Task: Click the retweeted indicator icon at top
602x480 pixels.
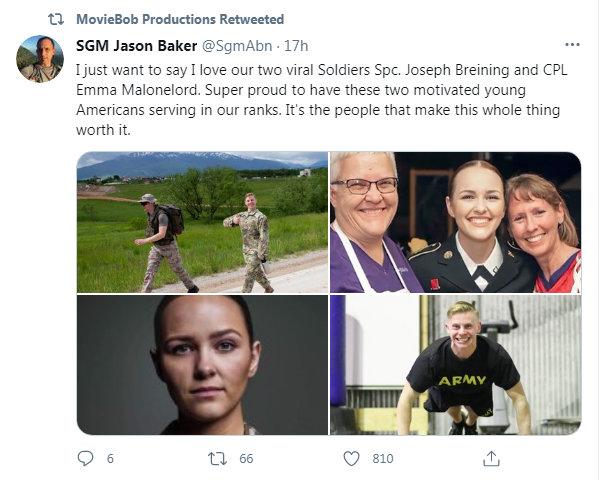Action: (x=56, y=19)
